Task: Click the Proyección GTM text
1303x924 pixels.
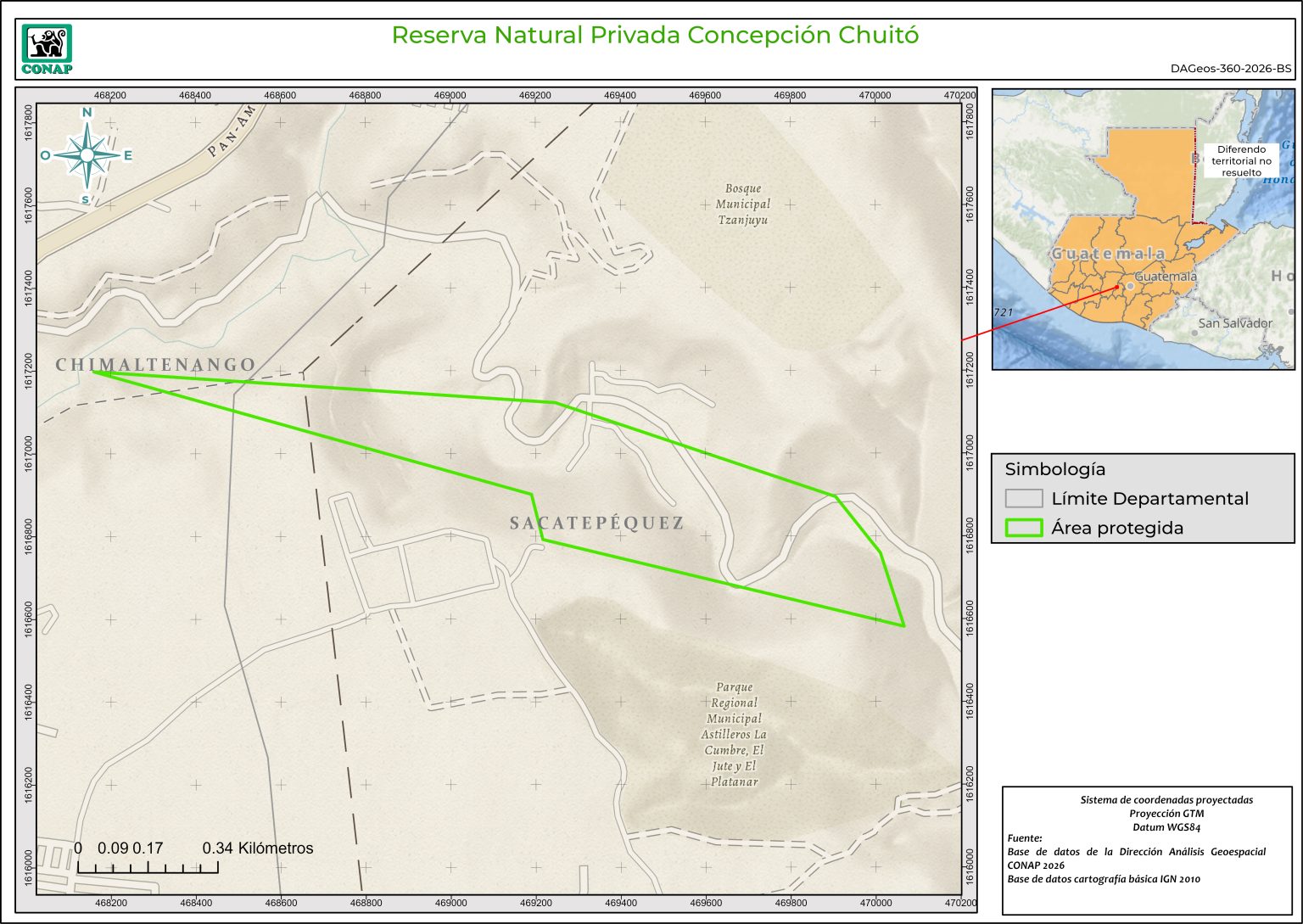Action: pos(1166,813)
